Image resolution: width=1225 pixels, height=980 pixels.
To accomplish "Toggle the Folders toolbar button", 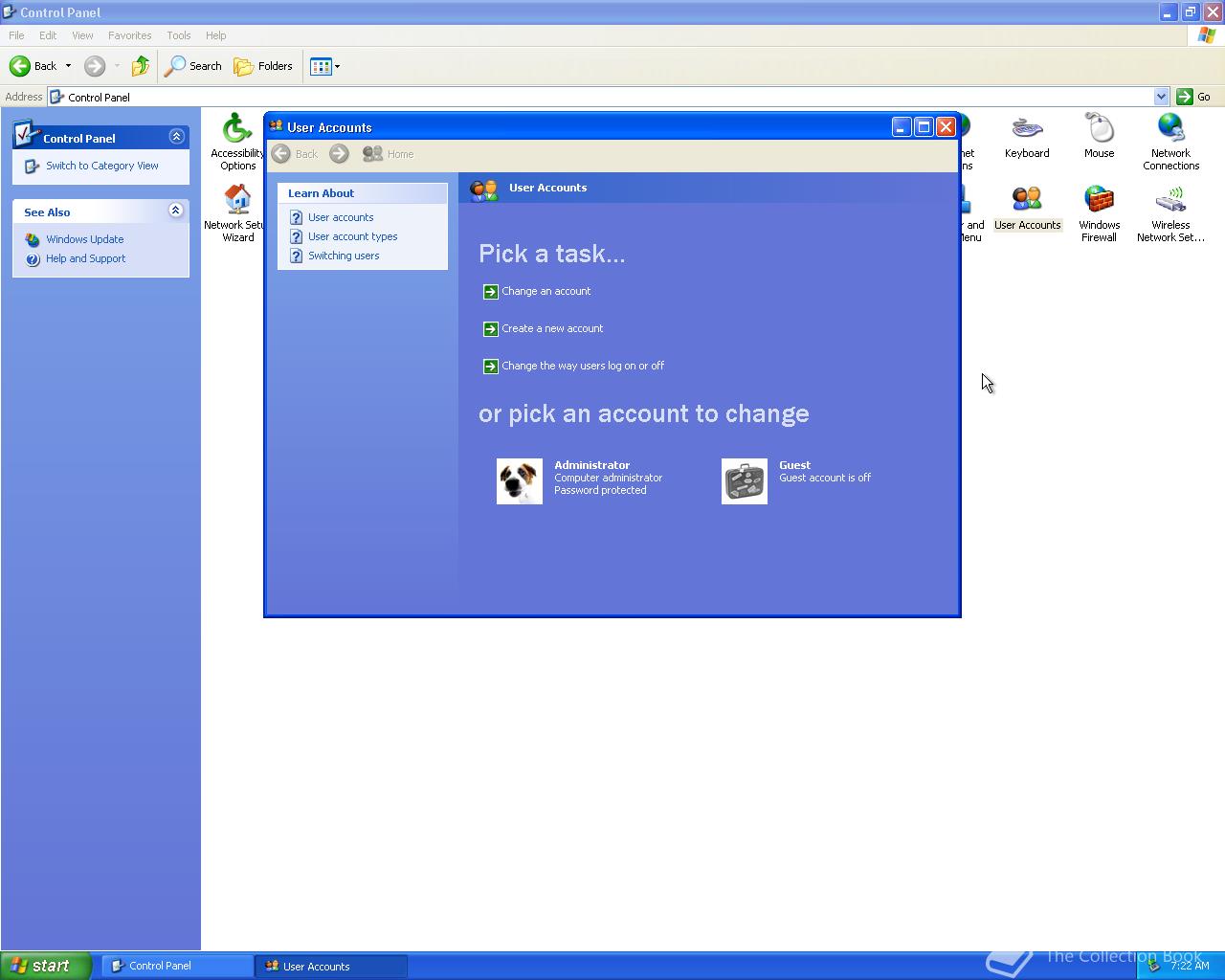I will (263, 66).
